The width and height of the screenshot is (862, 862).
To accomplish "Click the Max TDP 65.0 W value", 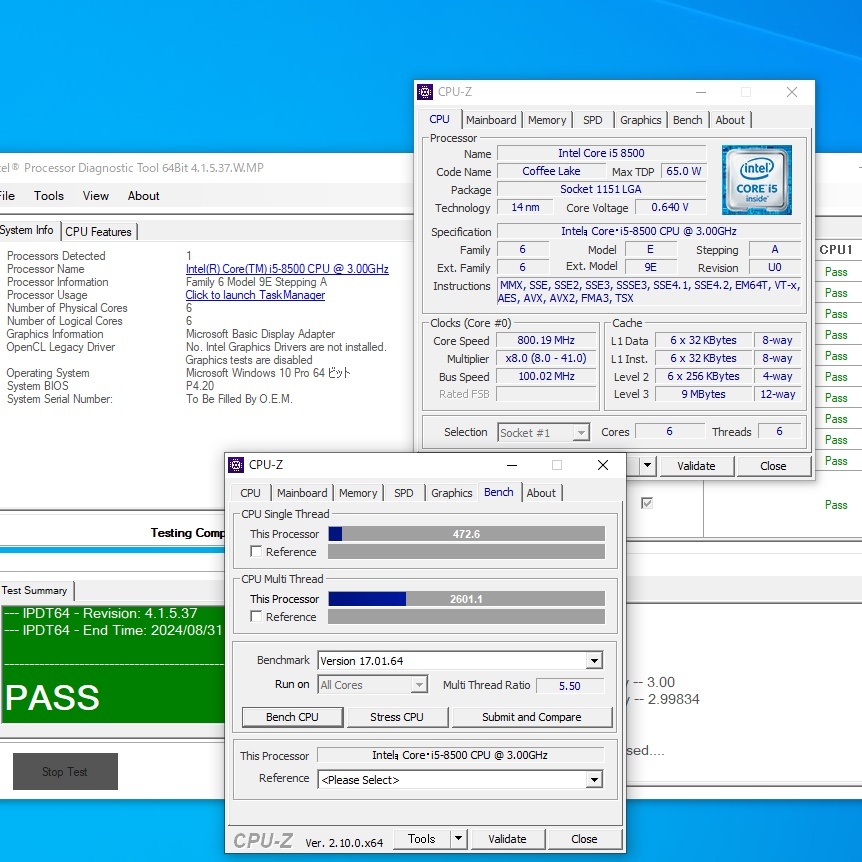I will tap(683, 171).
